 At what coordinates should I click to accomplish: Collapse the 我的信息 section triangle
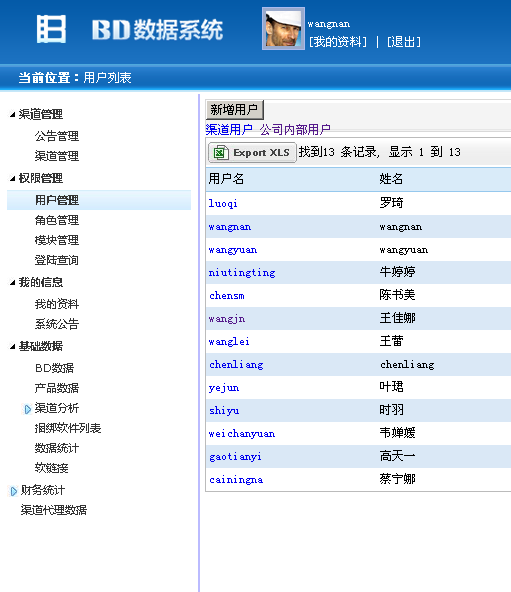(x=12, y=282)
